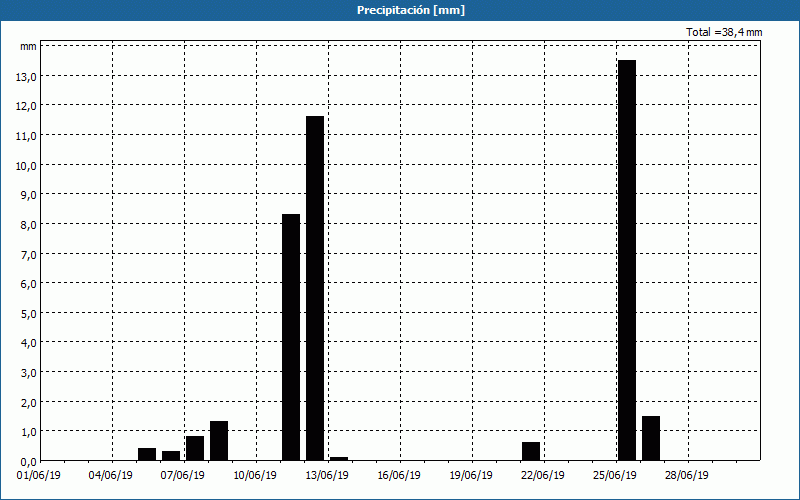This screenshot has height=500, width=800.
Task: Click the Precipitación [mm] chart title
Action: (x=411, y=10)
